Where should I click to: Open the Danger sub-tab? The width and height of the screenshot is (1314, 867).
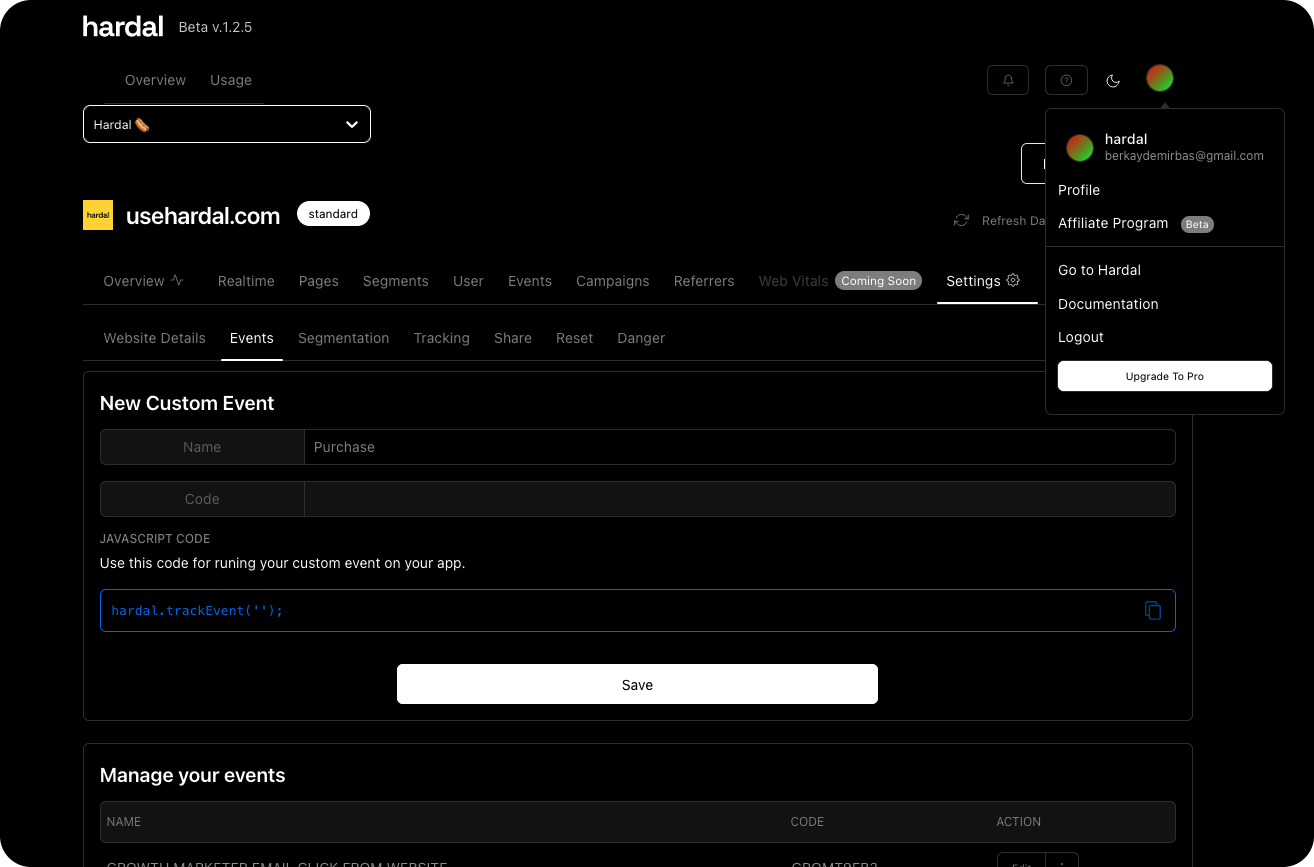click(x=641, y=338)
